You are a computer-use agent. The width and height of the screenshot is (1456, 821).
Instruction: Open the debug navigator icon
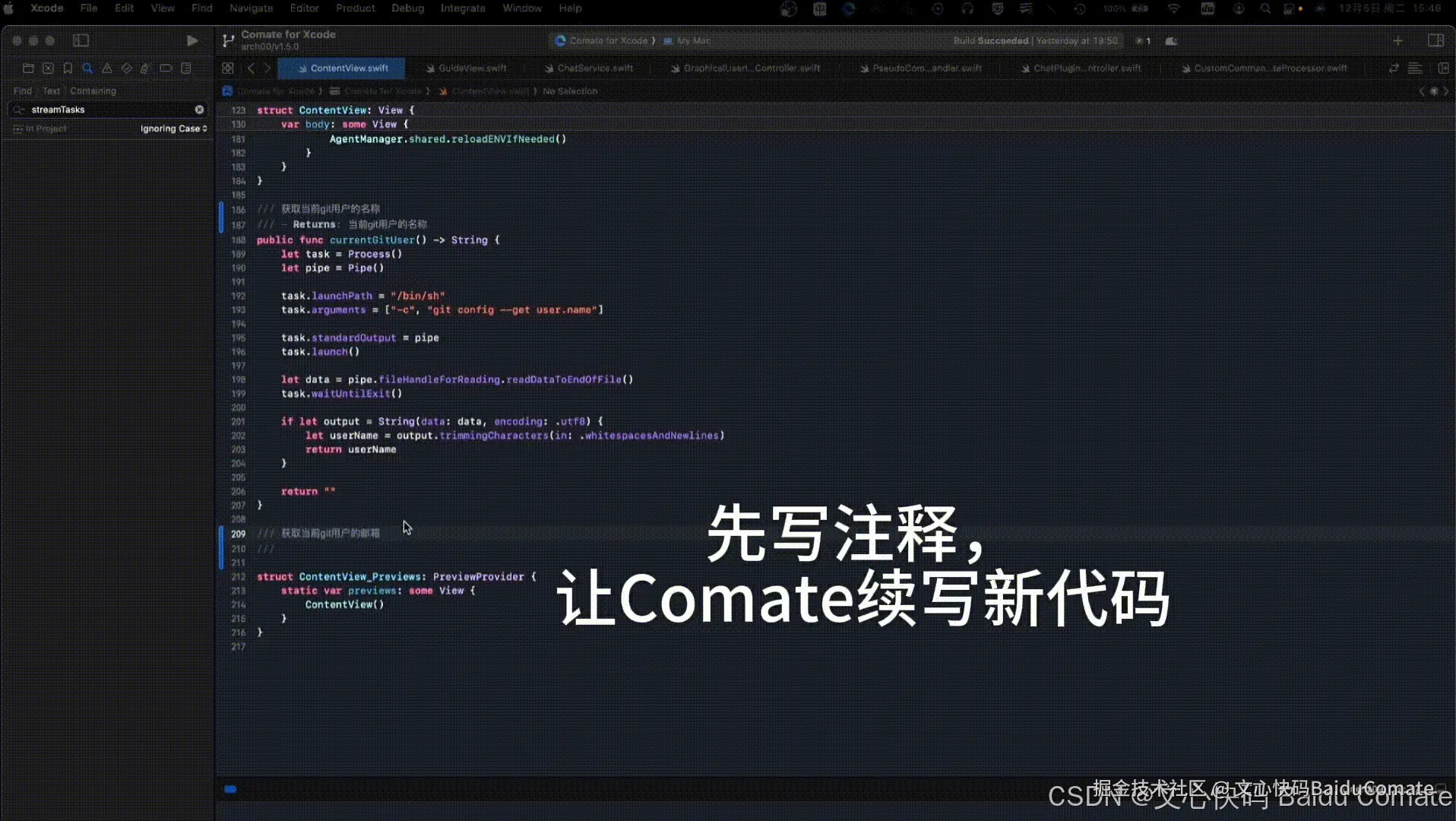(146, 68)
